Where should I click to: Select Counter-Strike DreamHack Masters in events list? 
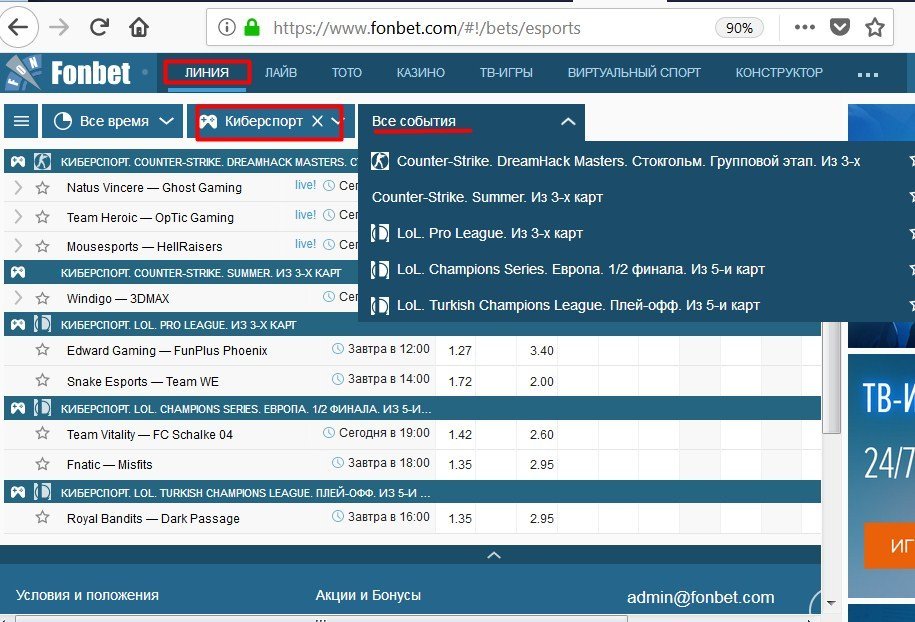[628, 161]
